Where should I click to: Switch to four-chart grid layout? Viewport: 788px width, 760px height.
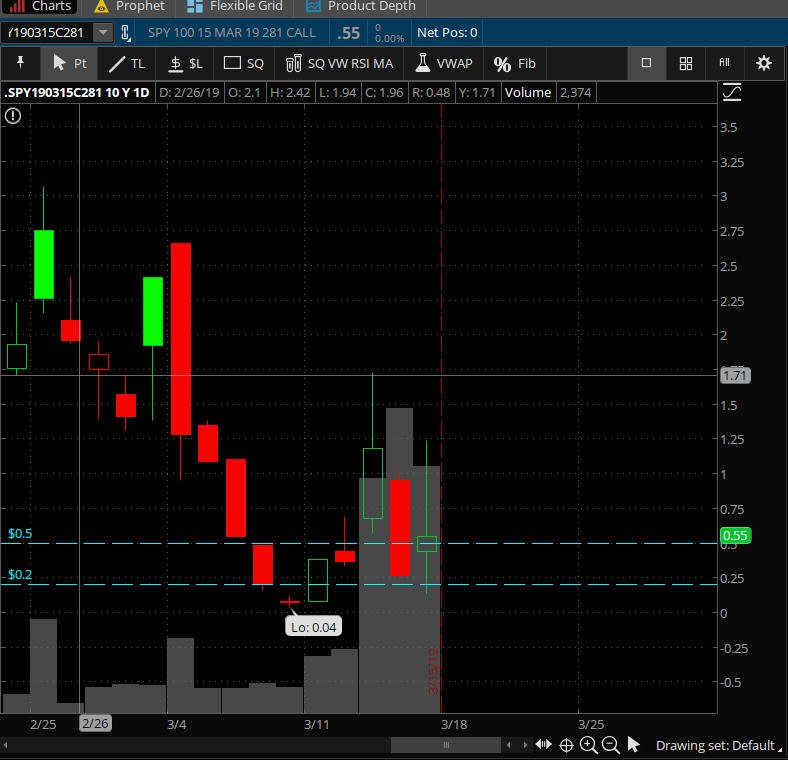tap(685, 63)
